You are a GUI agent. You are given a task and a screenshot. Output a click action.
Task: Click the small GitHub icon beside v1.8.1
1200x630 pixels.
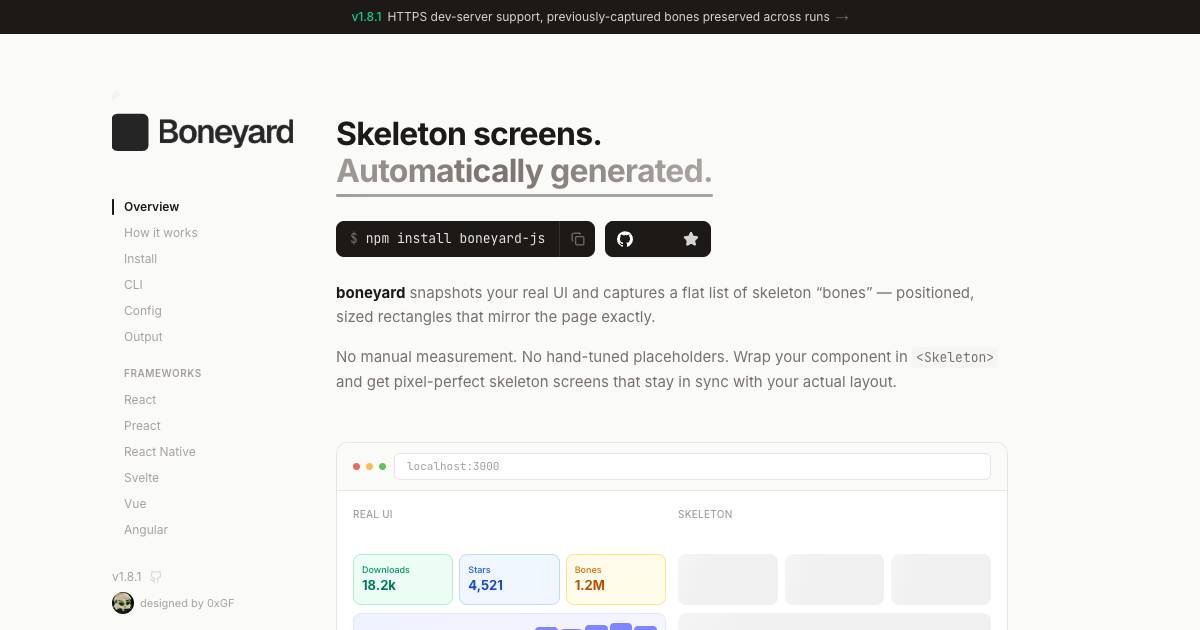coord(156,577)
